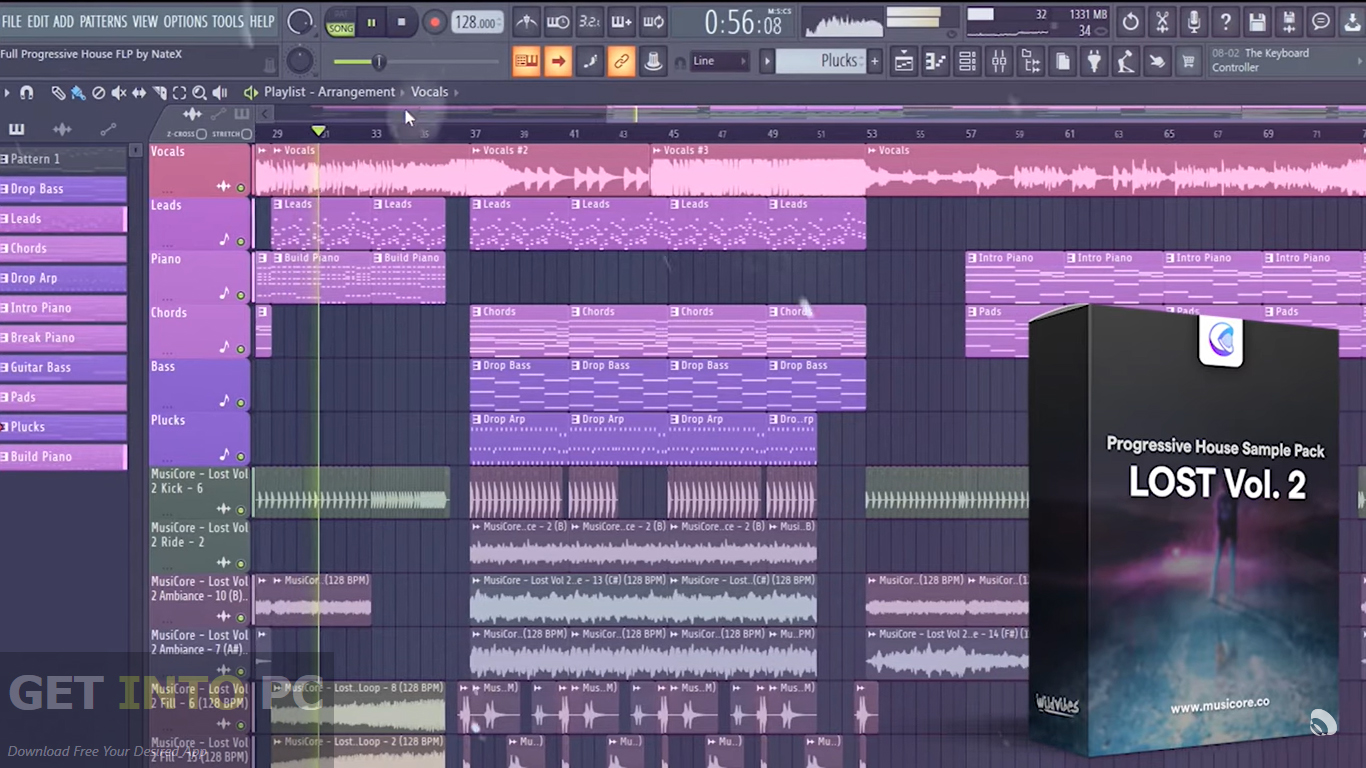Open the FILE menu
This screenshot has width=1366, height=768.
[12, 21]
